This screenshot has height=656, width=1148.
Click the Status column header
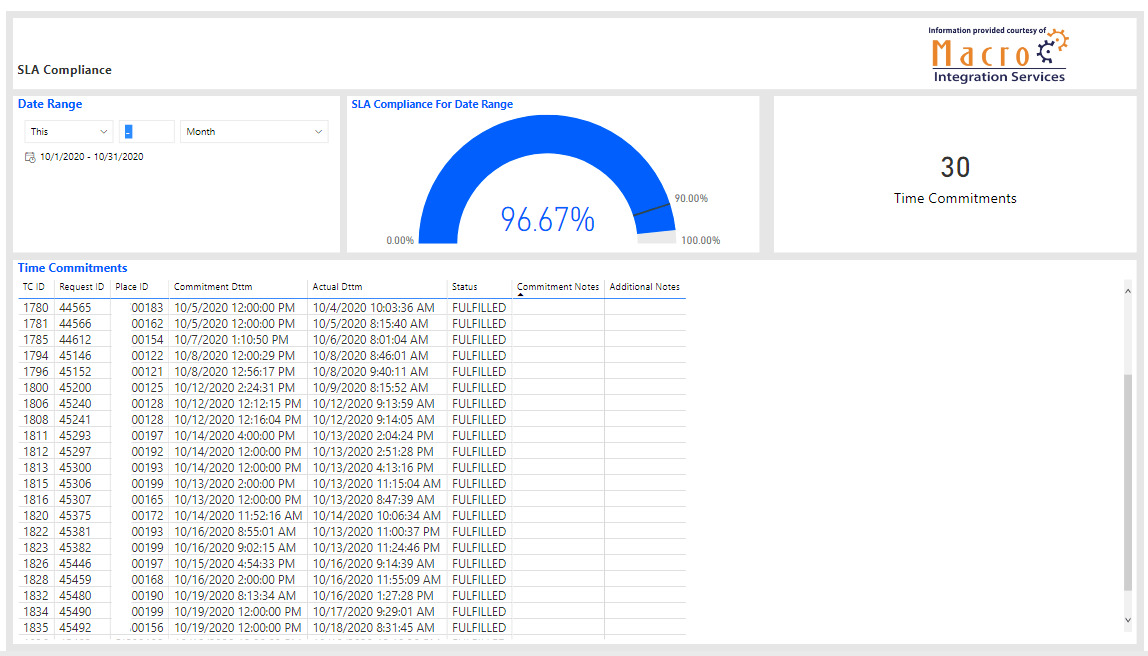464,287
